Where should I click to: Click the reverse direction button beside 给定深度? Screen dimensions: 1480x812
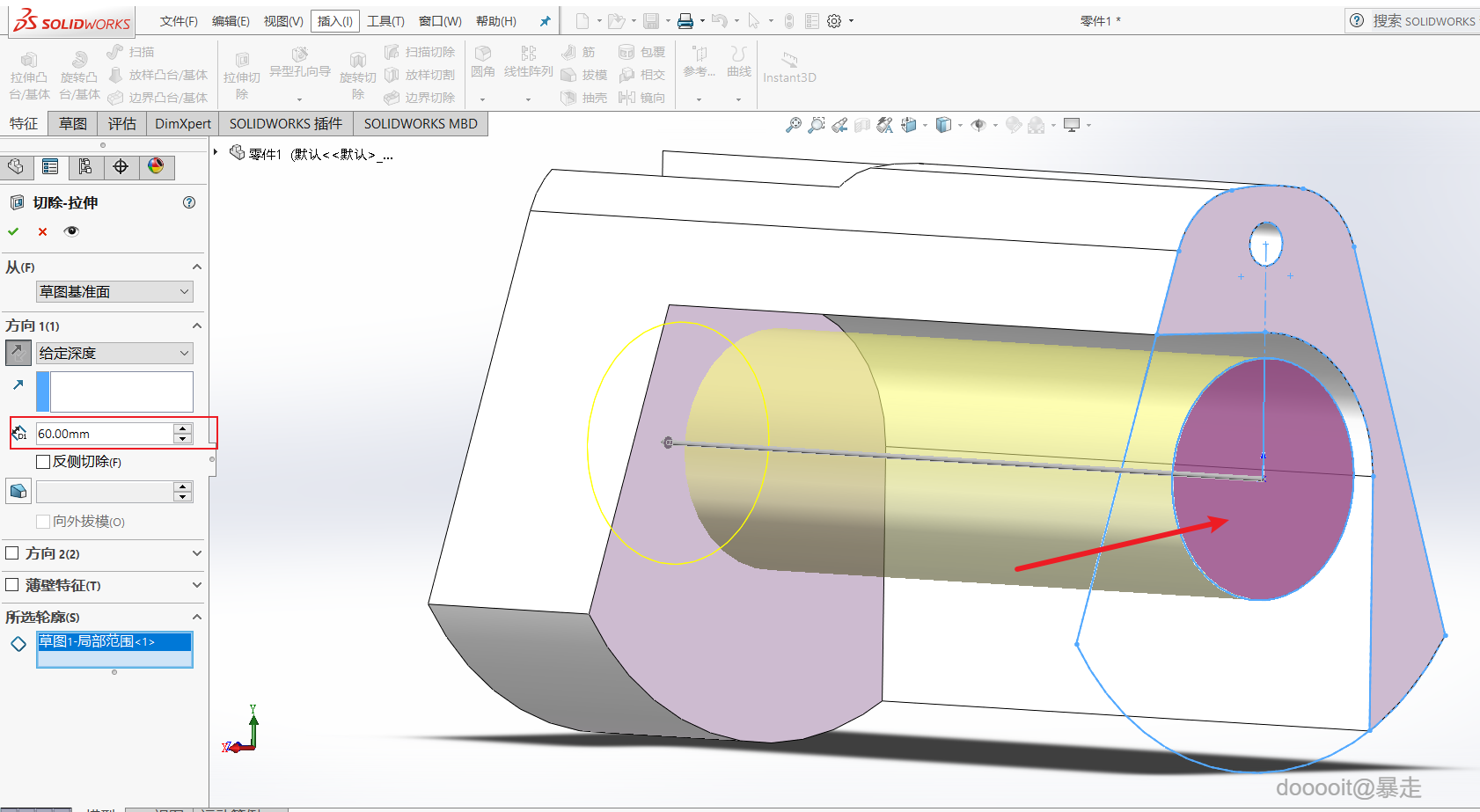click(x=18, y=353)
